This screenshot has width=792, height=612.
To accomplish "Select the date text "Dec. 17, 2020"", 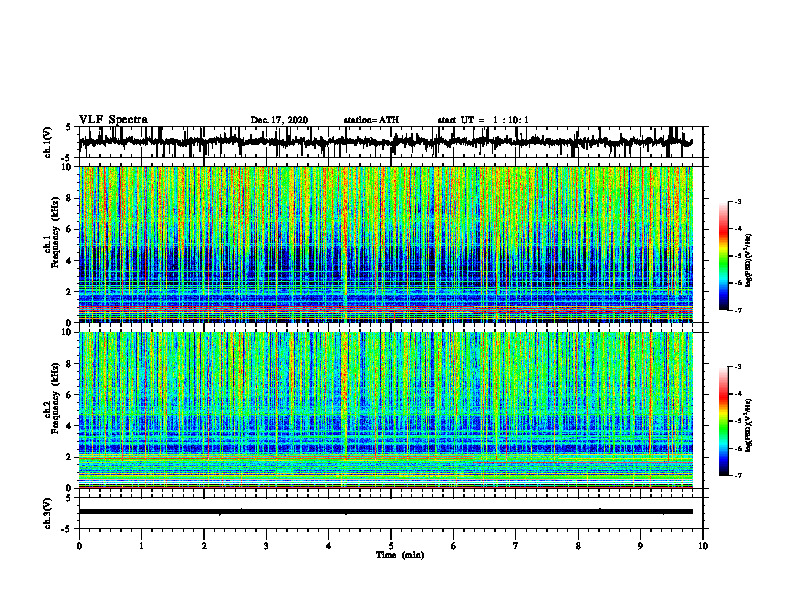I will point(279,120).
